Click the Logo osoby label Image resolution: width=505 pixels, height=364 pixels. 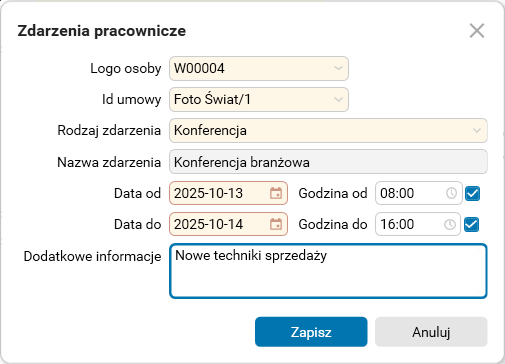[x=126, y=69]
